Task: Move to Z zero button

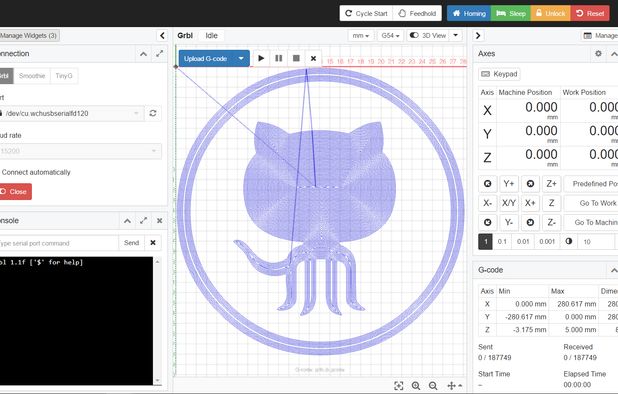Action: 551,203
